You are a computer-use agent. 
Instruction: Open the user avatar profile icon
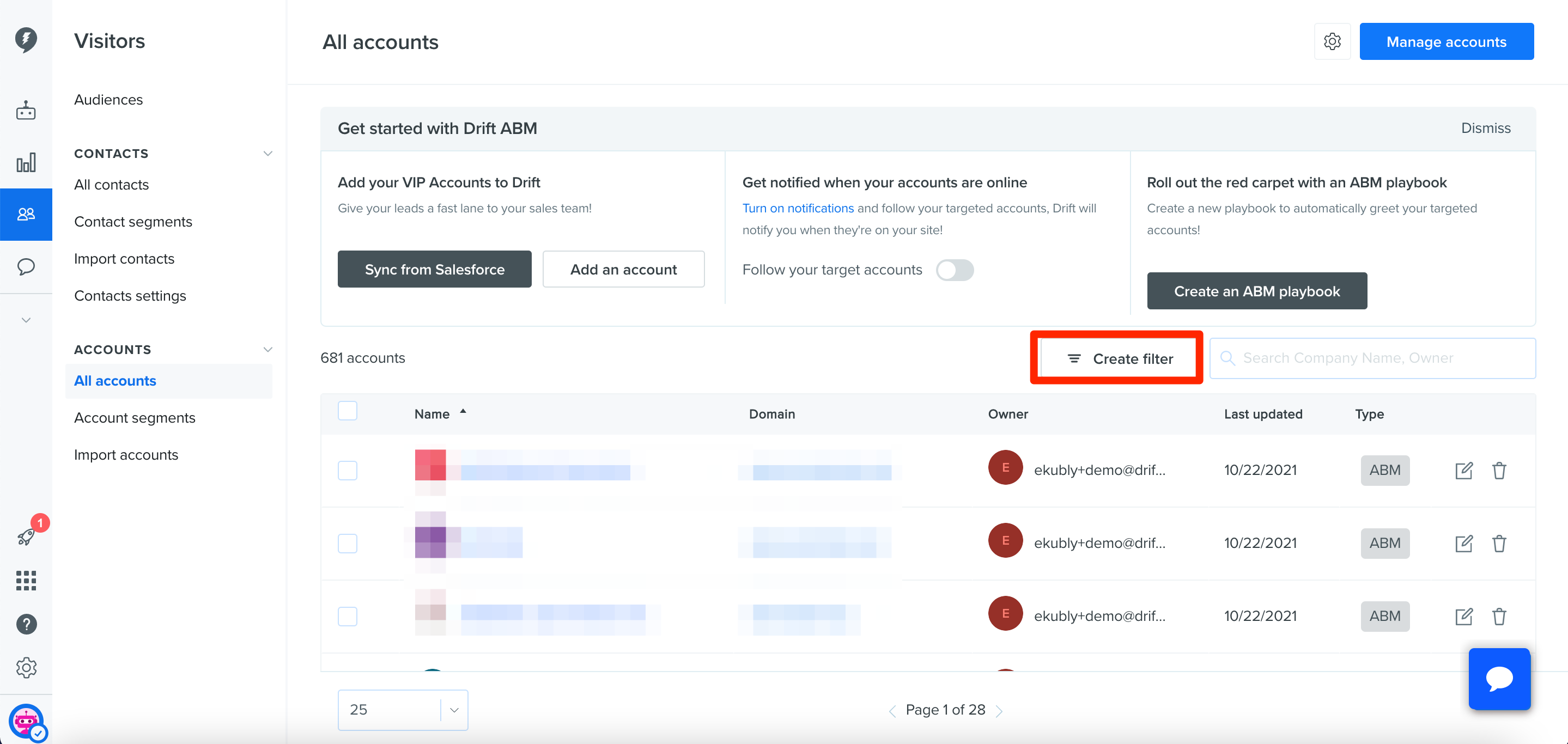point(26,722)
